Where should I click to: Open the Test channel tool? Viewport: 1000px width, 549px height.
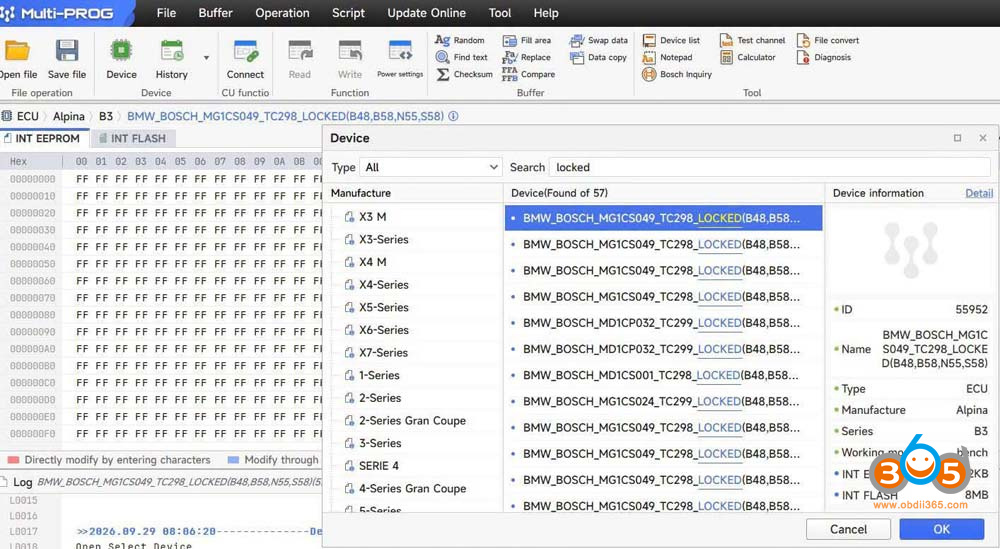752,40
